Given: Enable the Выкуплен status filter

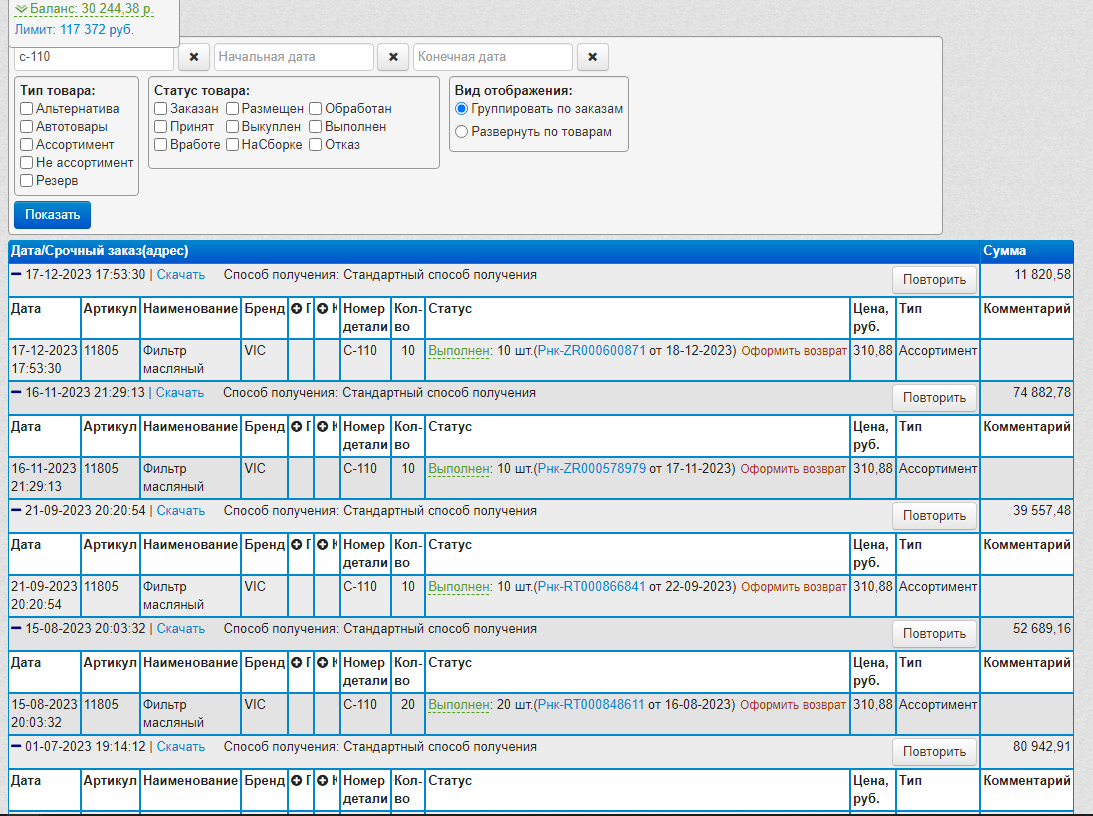Looking at the screenshot, I should click(x=233, y=127).
